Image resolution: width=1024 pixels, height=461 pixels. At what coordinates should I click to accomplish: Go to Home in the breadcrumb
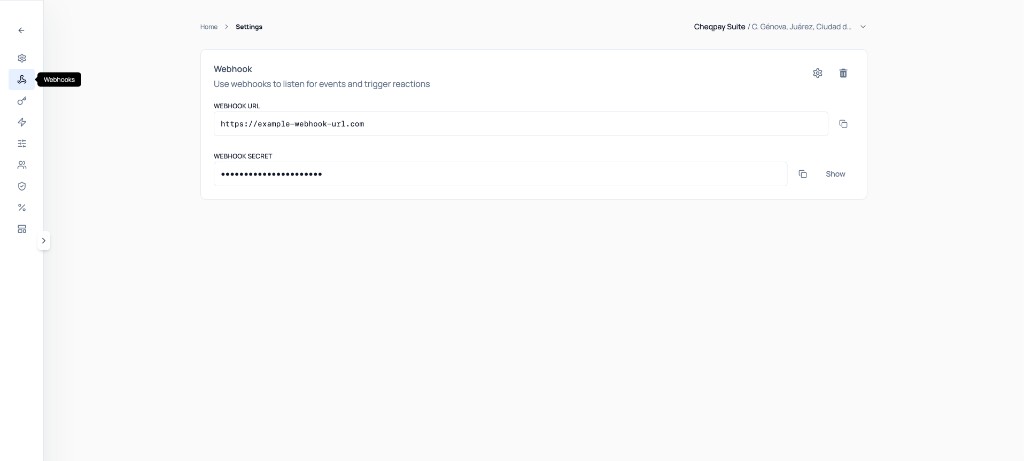pyautogui.click(x=209, y=27)
